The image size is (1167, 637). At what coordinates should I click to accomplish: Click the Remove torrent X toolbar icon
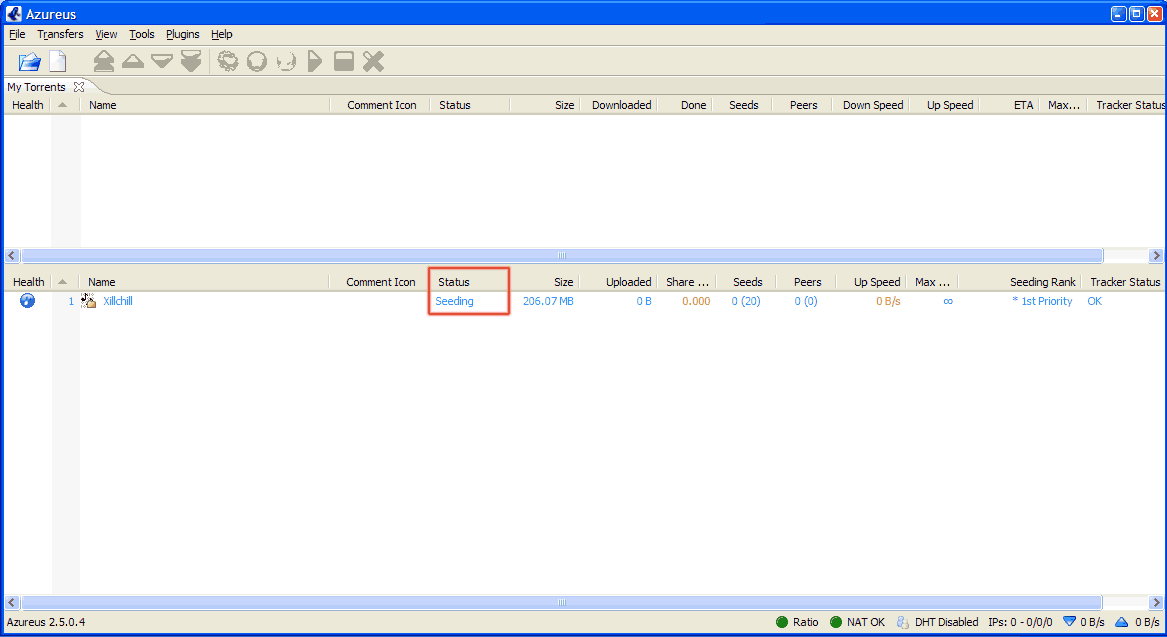tap(373, 62)
